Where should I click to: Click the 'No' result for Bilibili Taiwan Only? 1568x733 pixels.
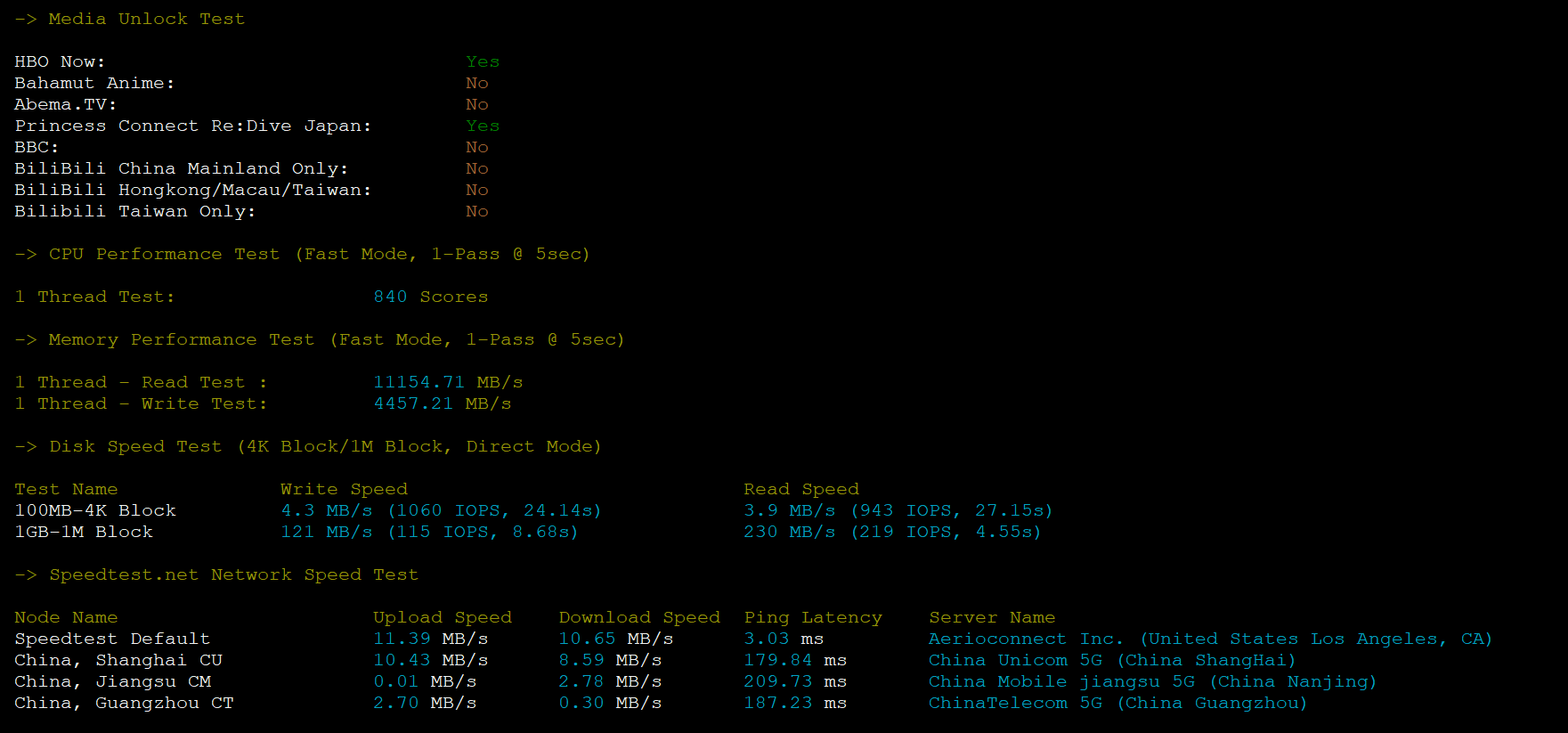pos(477,211)
